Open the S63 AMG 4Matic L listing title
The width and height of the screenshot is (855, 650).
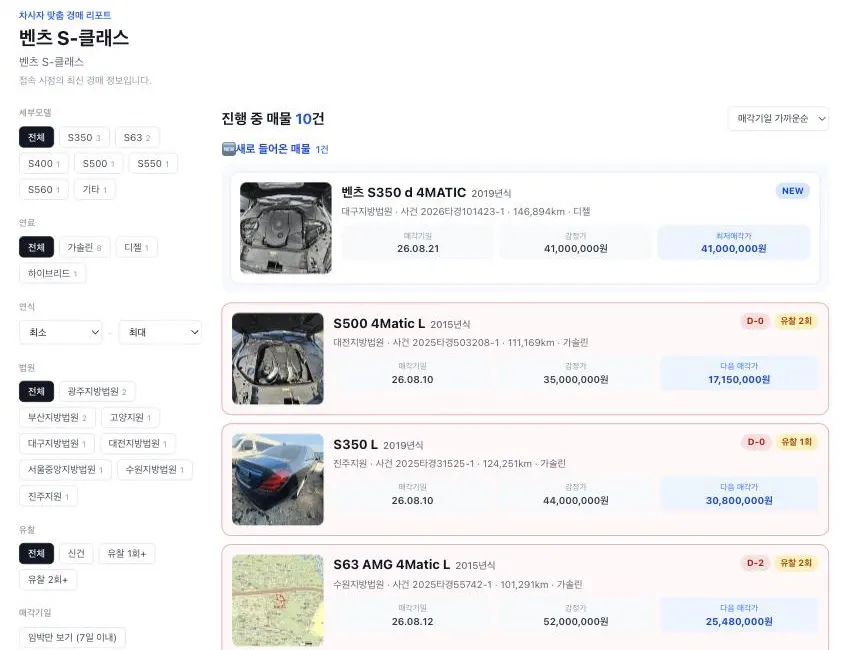[392, 564]
